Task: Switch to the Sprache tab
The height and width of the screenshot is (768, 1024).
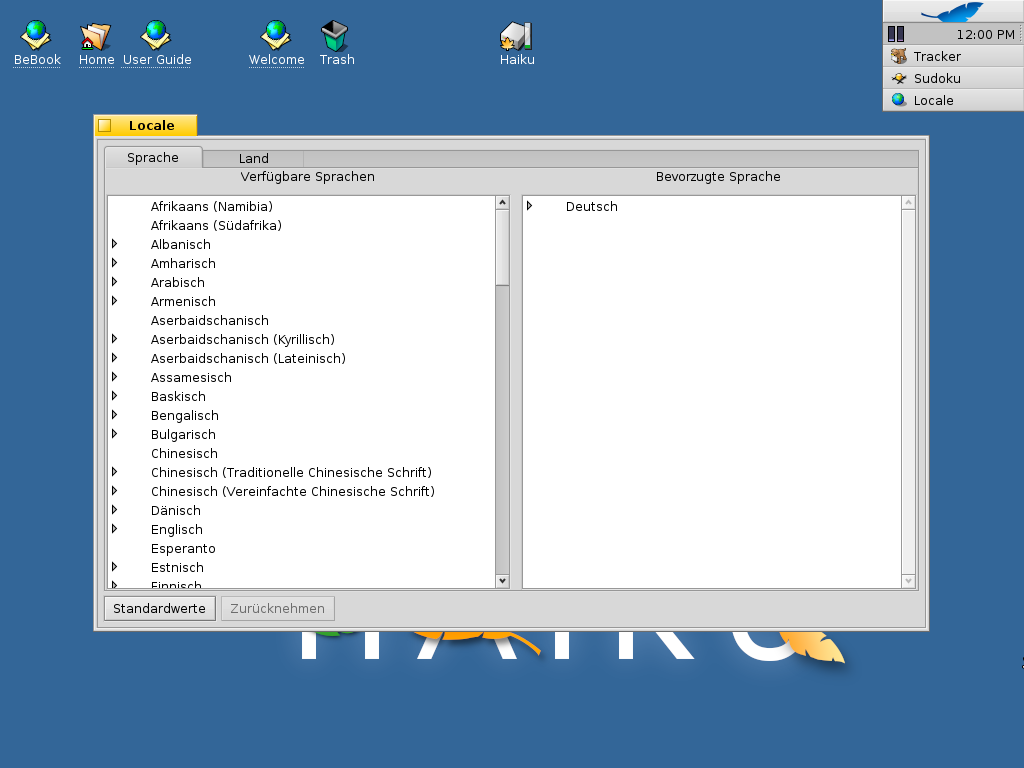Action: [153, 157]
